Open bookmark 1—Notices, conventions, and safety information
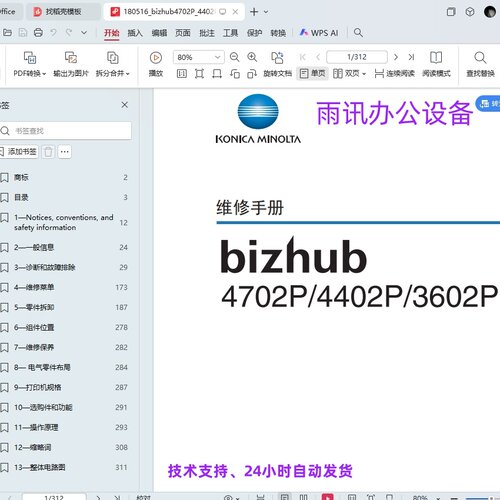The width and height of the screenshot is (500, 500). pyautogui.click(x=64, y=222)
